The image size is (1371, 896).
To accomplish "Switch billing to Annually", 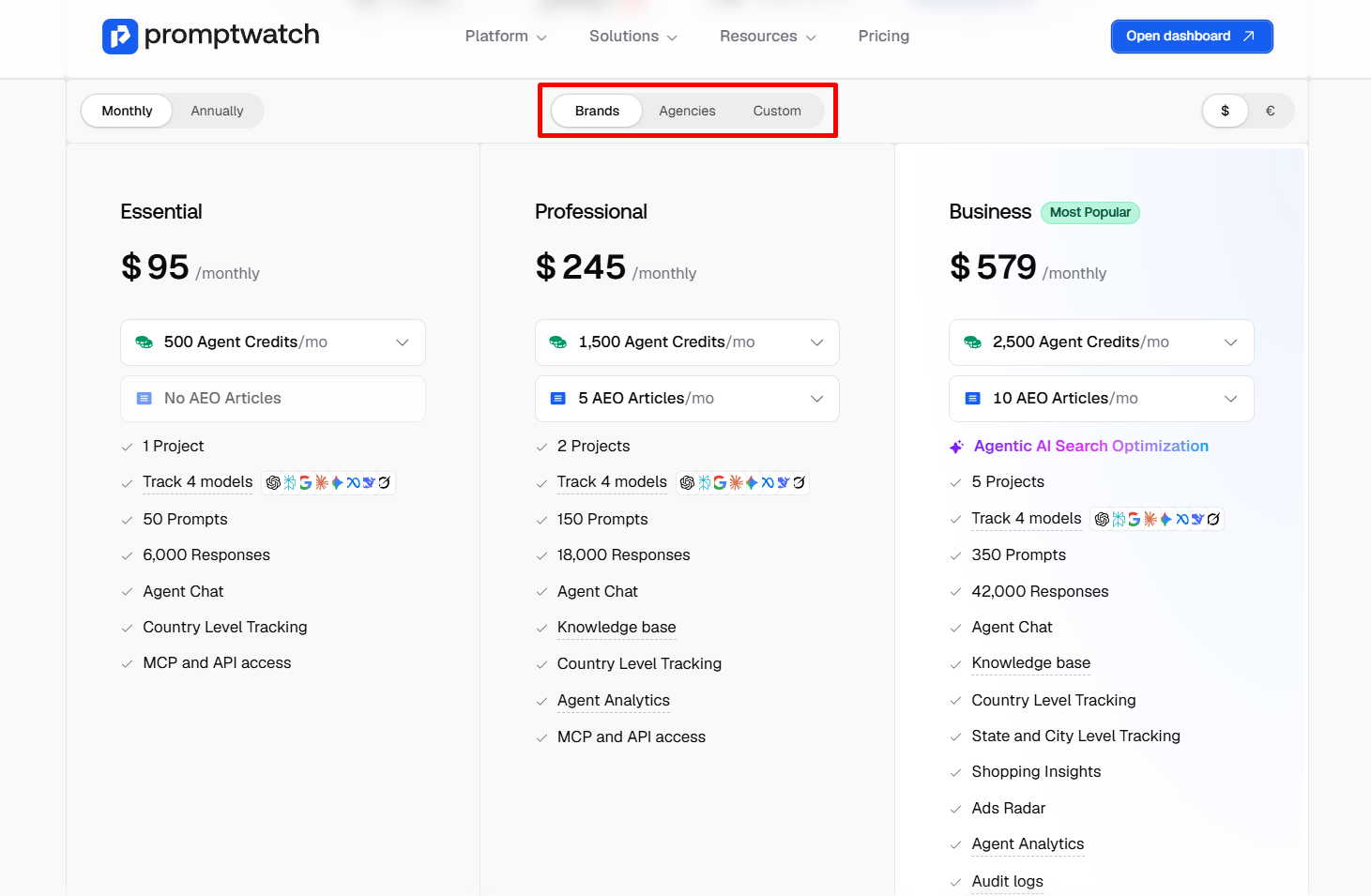I will [217, 111].
